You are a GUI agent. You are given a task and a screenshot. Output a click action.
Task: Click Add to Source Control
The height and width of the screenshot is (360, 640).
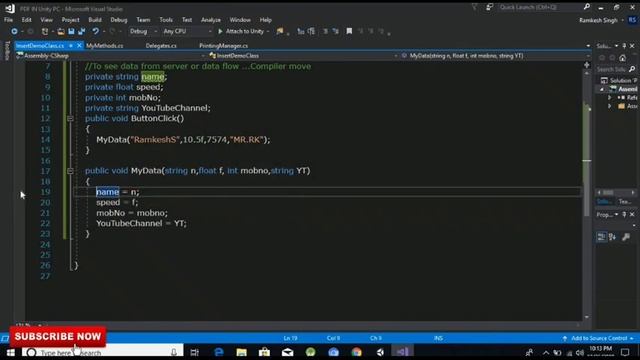(598, 338)
